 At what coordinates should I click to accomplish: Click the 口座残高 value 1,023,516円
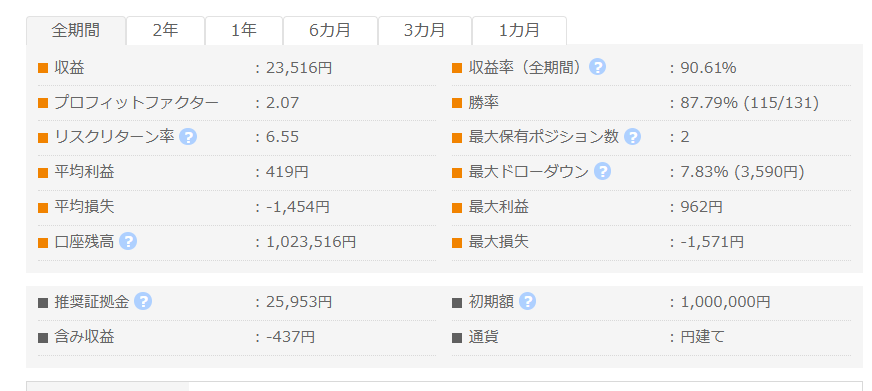[x=311, y=242]
